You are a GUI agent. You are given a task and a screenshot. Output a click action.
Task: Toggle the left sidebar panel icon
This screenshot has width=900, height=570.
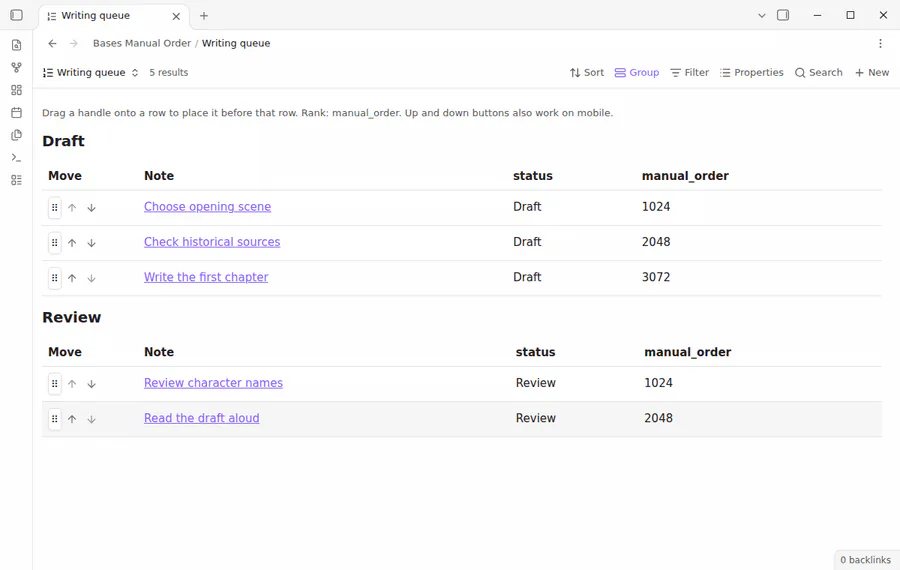point(17,15)
